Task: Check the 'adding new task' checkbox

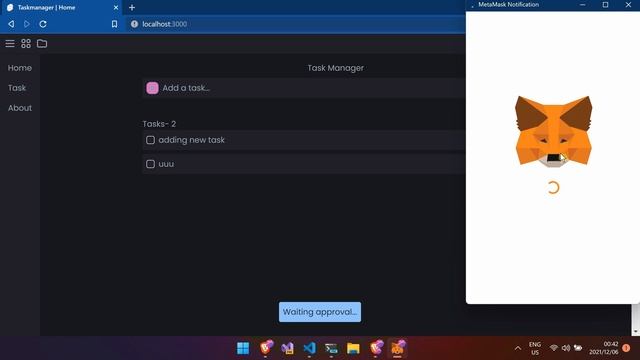Action: [150, 140]
